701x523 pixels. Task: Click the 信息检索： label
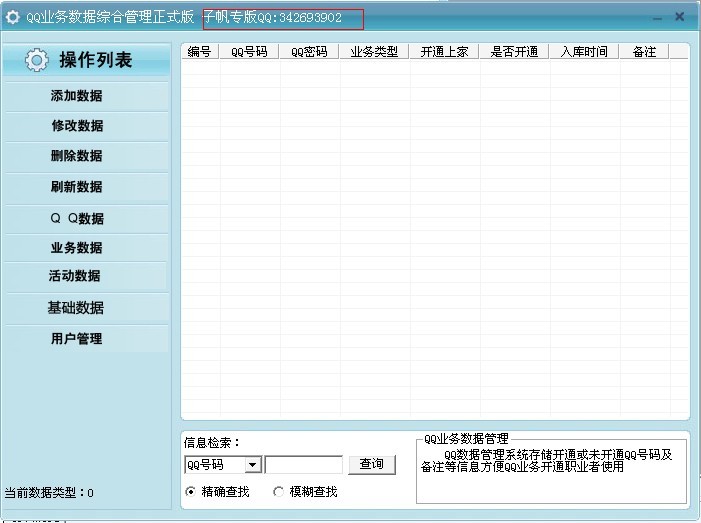coord(212,443)
